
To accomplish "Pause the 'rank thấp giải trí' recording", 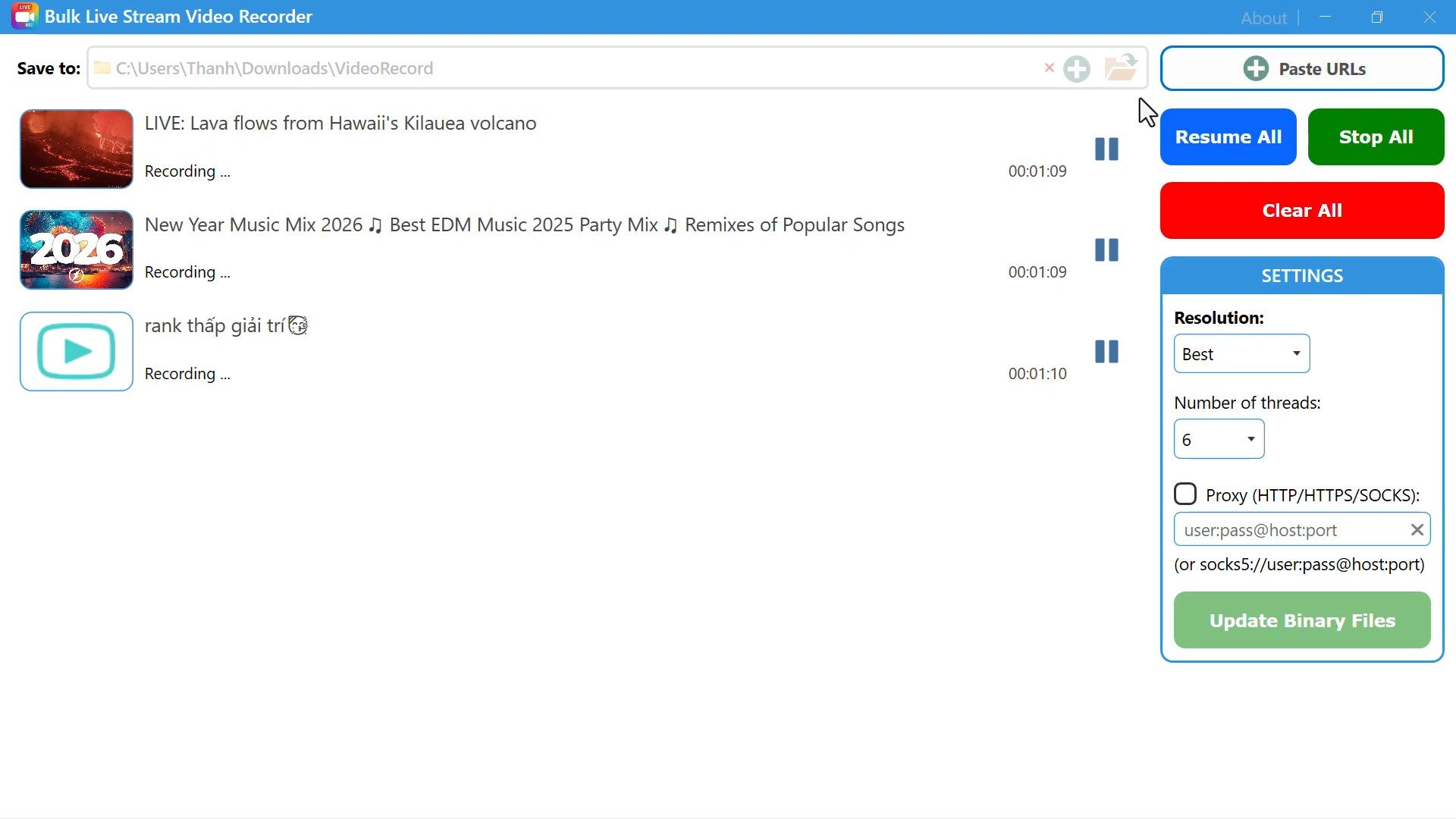I will pyautogui.click(x=1106, y=352).
